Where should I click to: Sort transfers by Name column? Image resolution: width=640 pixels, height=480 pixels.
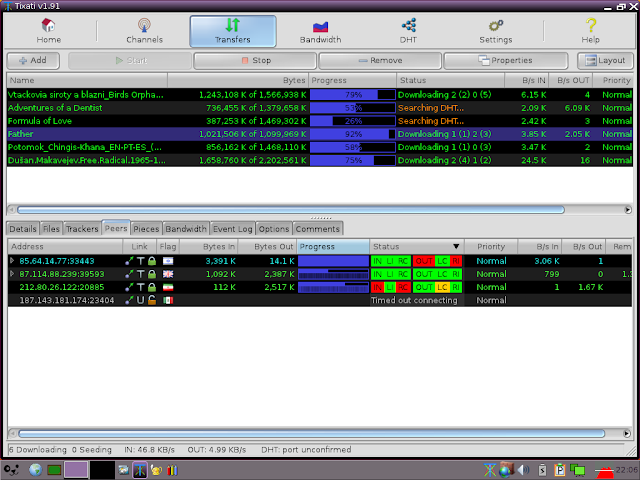(x=87, y=80)
